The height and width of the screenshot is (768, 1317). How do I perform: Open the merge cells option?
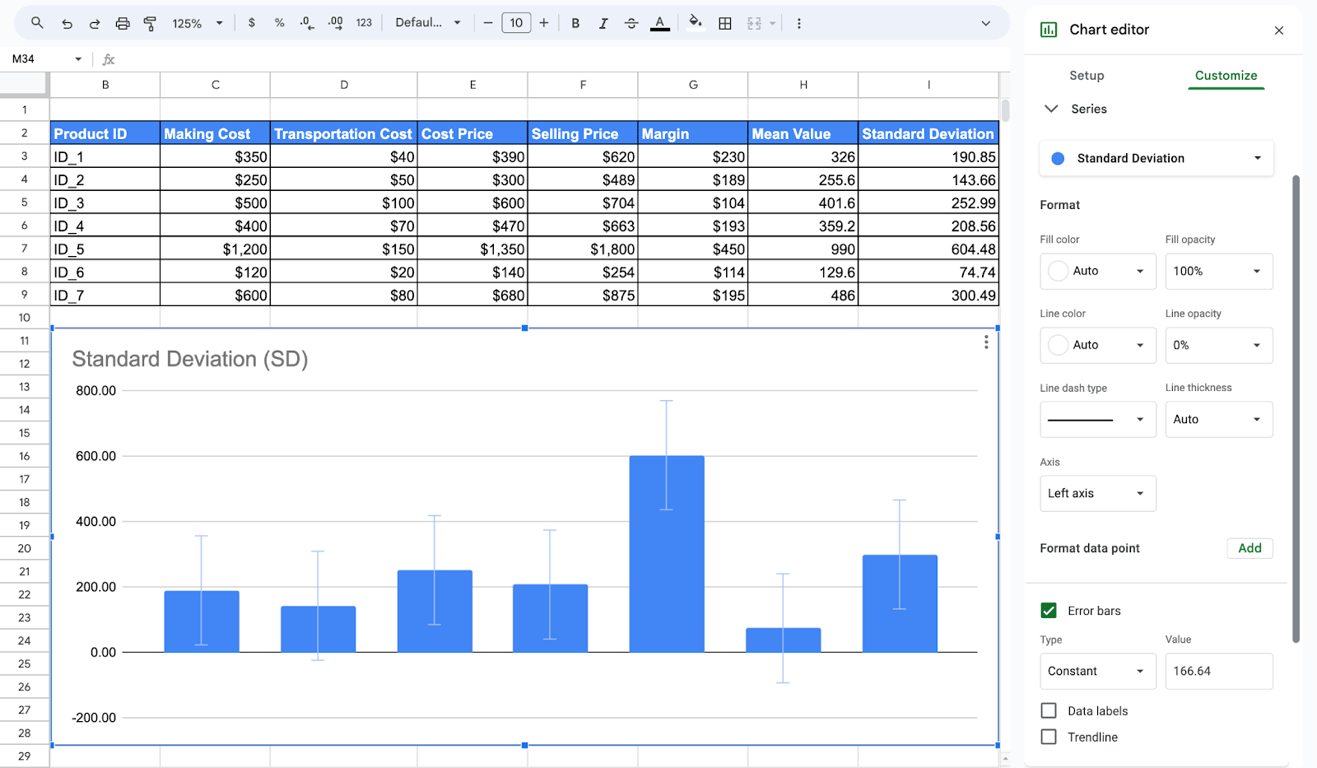tap(754, 23)
